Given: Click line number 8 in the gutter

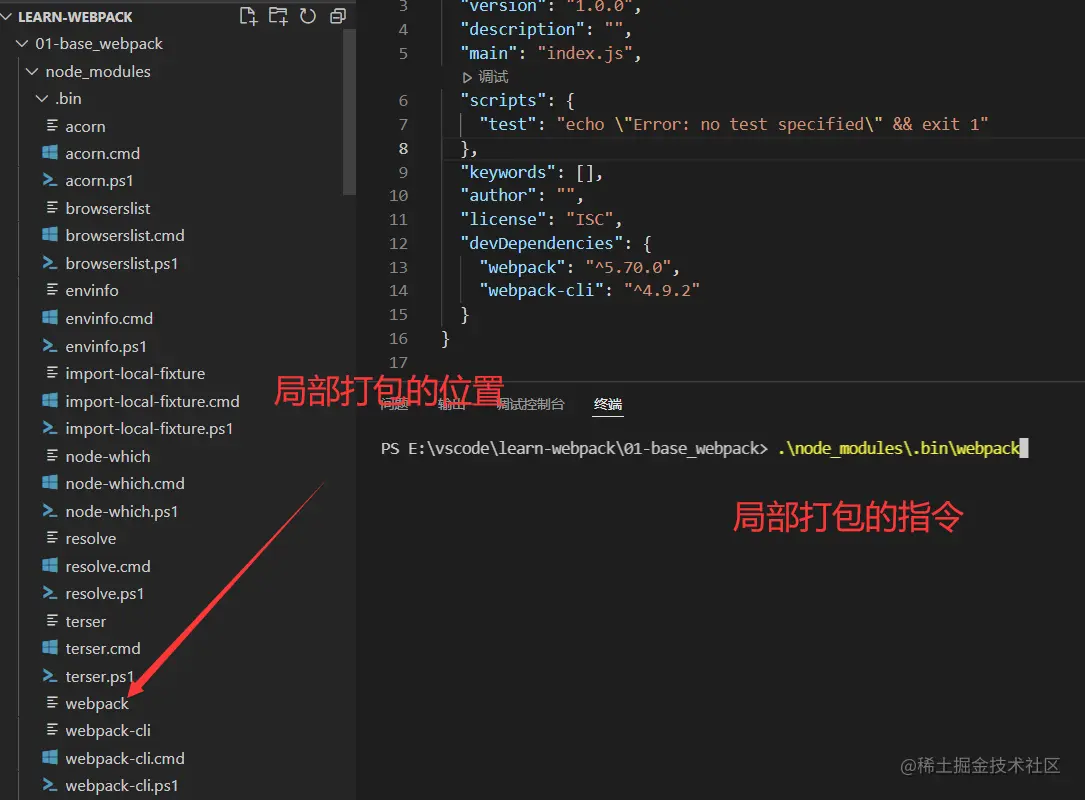Looking at the screenshot, I should click(403, 149).
